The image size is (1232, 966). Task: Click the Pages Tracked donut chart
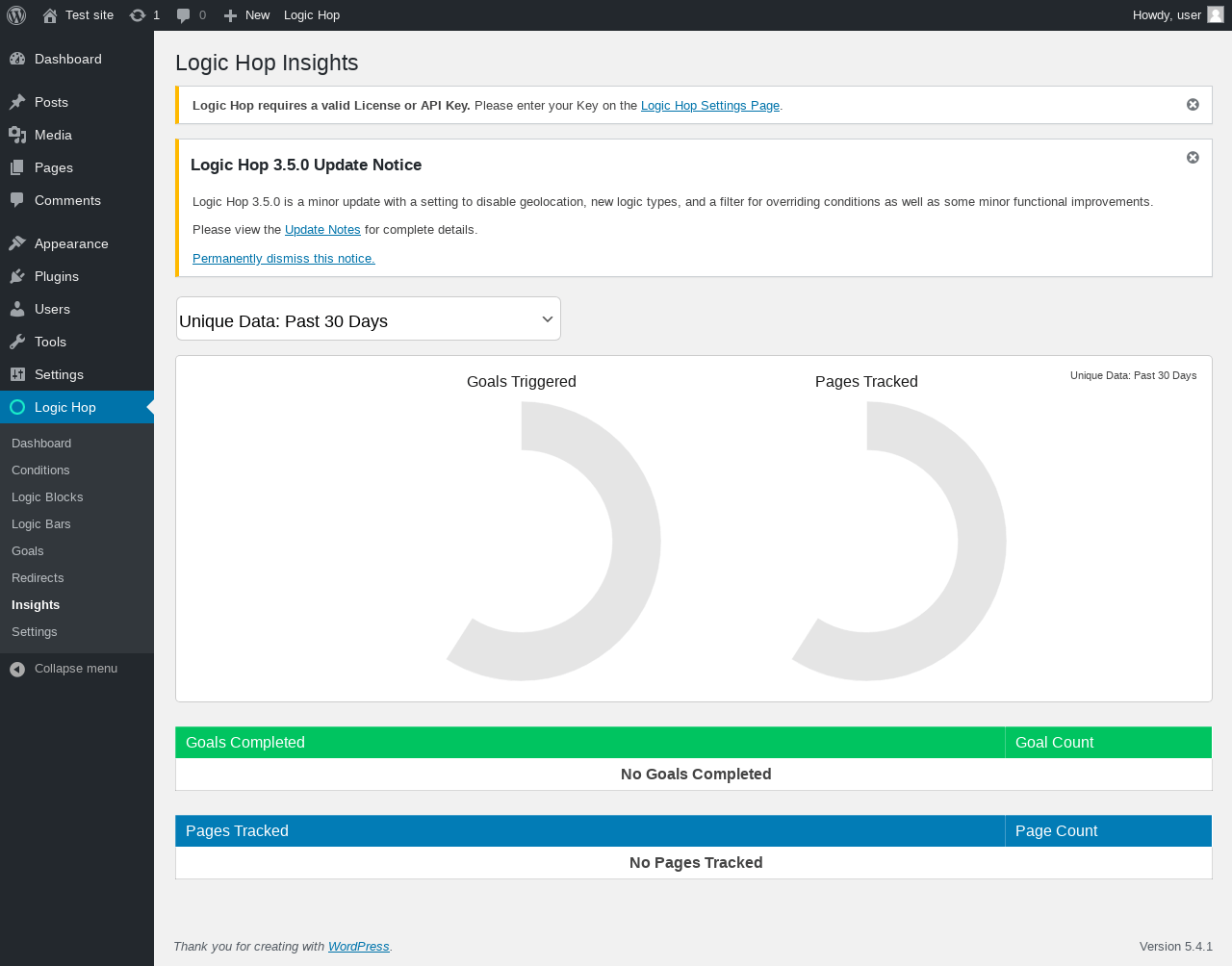point(899,541)
